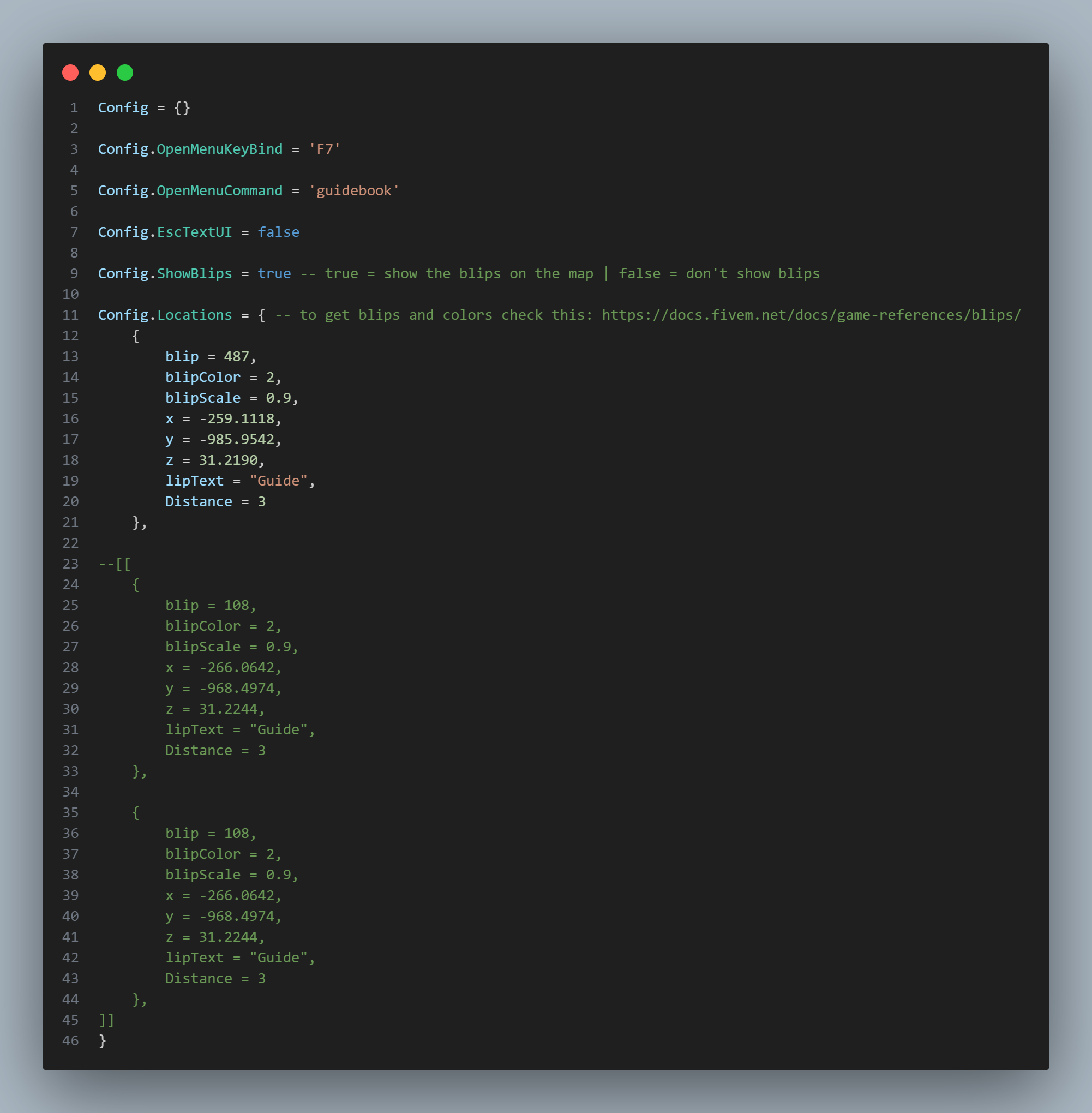
Task: Click the Config.Locations property name
Action: 194,315
